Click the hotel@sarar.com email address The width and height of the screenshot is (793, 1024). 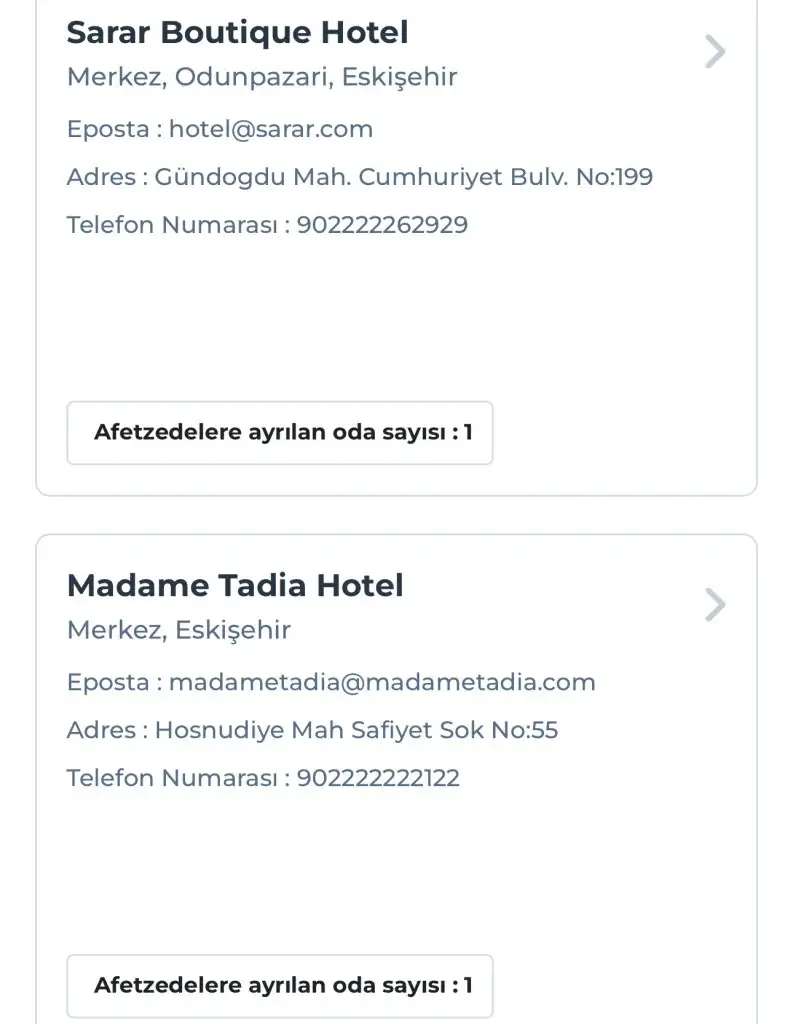pos(271,129)
